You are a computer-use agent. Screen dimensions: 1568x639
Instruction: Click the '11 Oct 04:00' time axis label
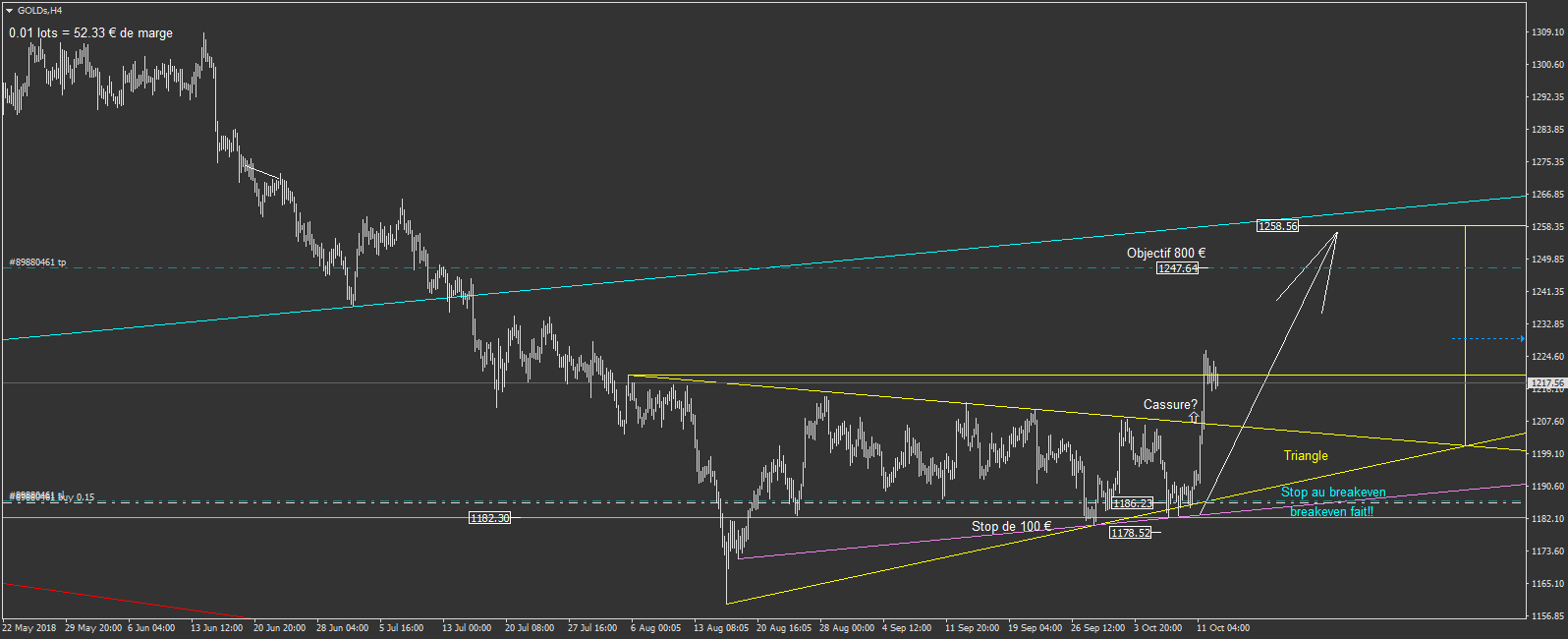1222,627
